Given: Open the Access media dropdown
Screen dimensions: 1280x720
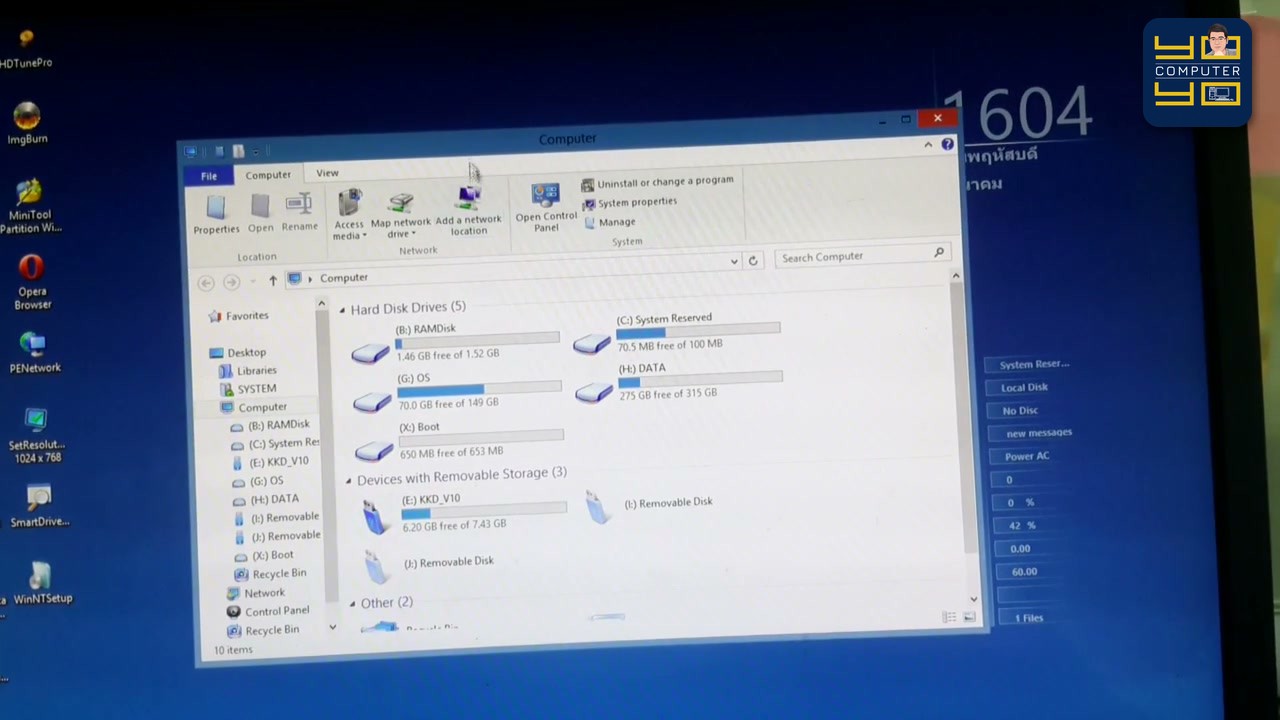Looking at the screenshot, I should click(x=349, y=214).
